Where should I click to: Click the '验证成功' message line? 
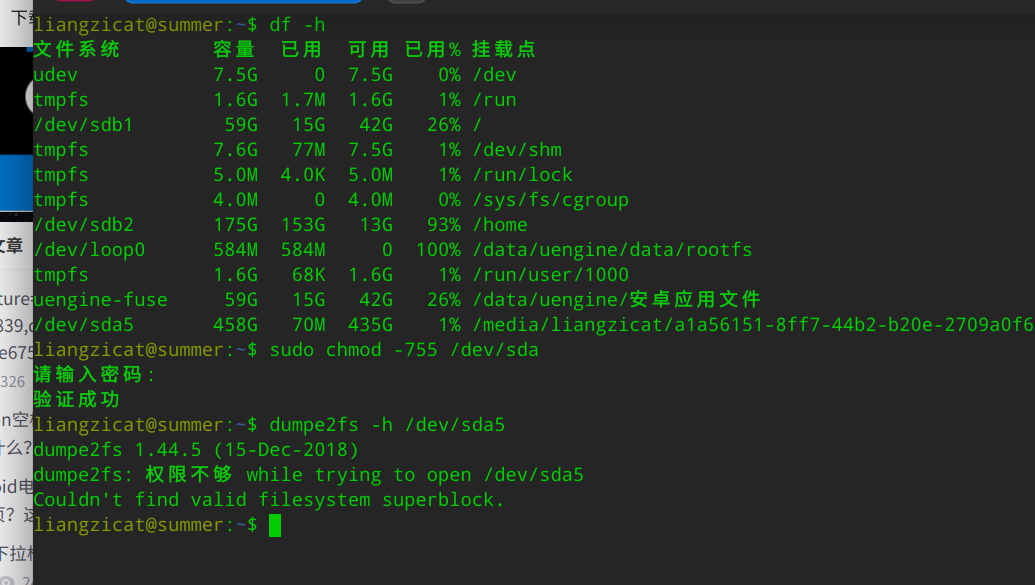[77, 400]
